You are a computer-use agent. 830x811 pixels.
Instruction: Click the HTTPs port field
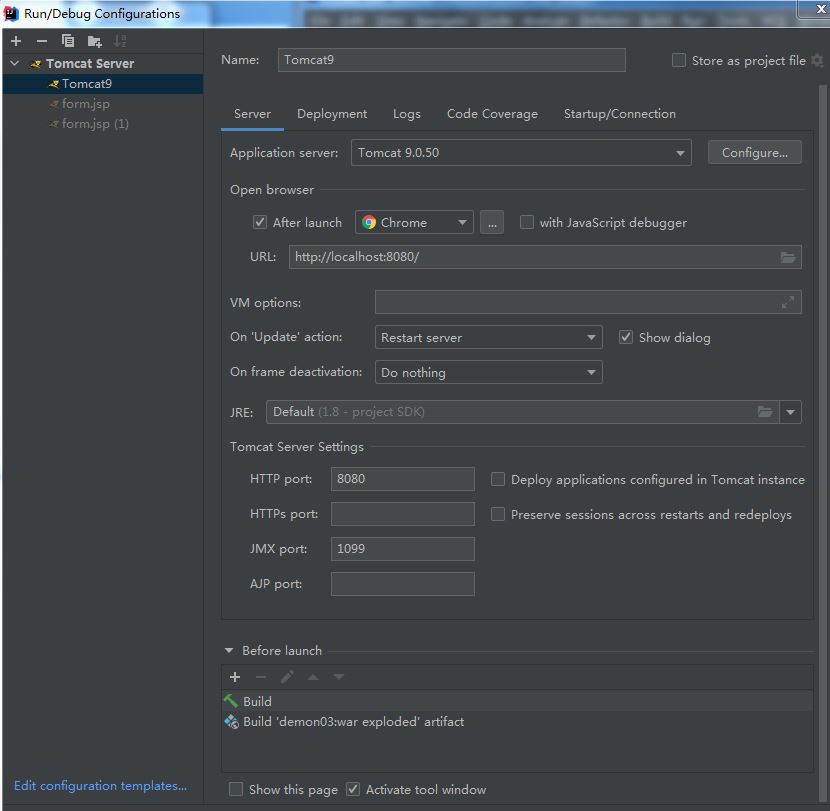pyautogui.click(x=402, y=514)
